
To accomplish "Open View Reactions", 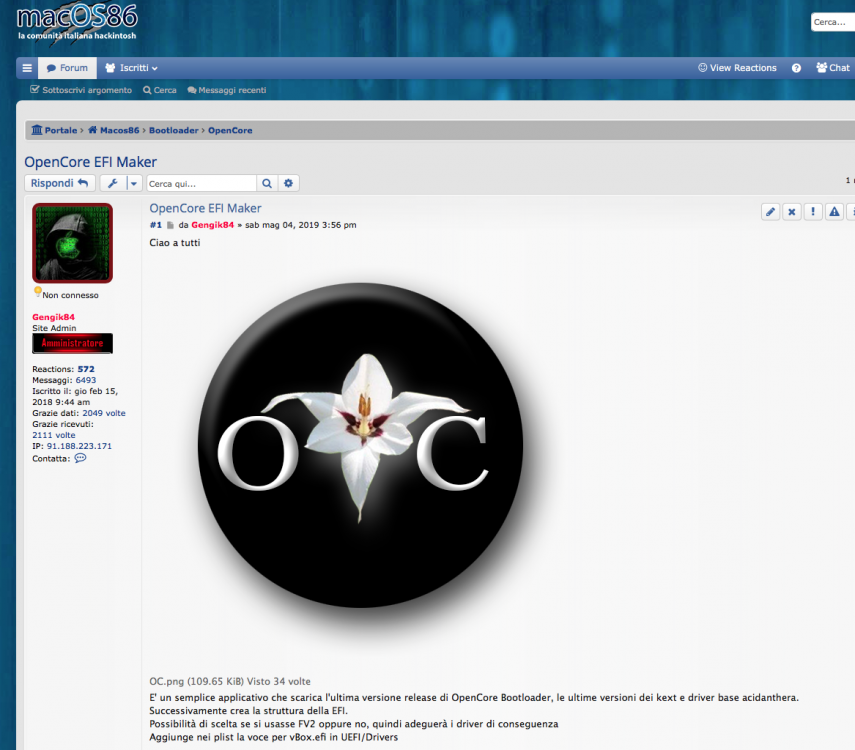I will tap(737, 68).
